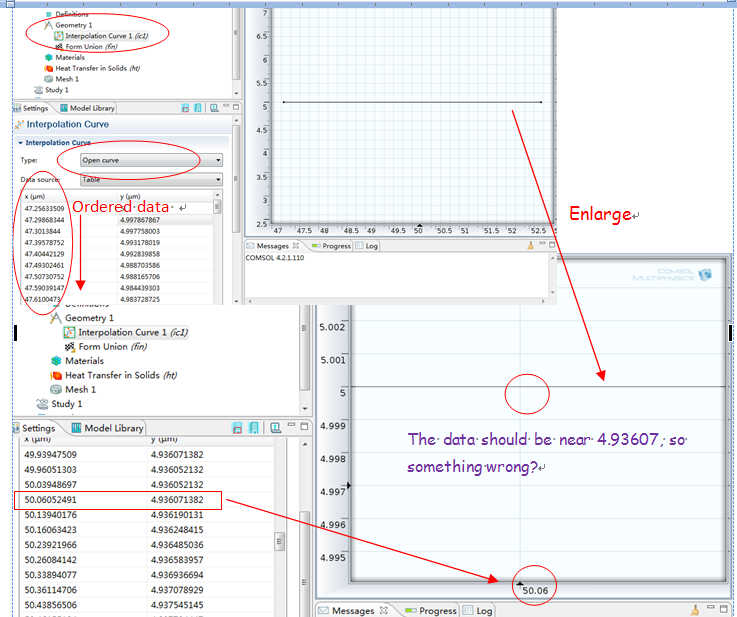The height and width of the screenshot is (617, 737).
Task: Click the Form Union icon in lower tree
Action: [x=70, y=347]
